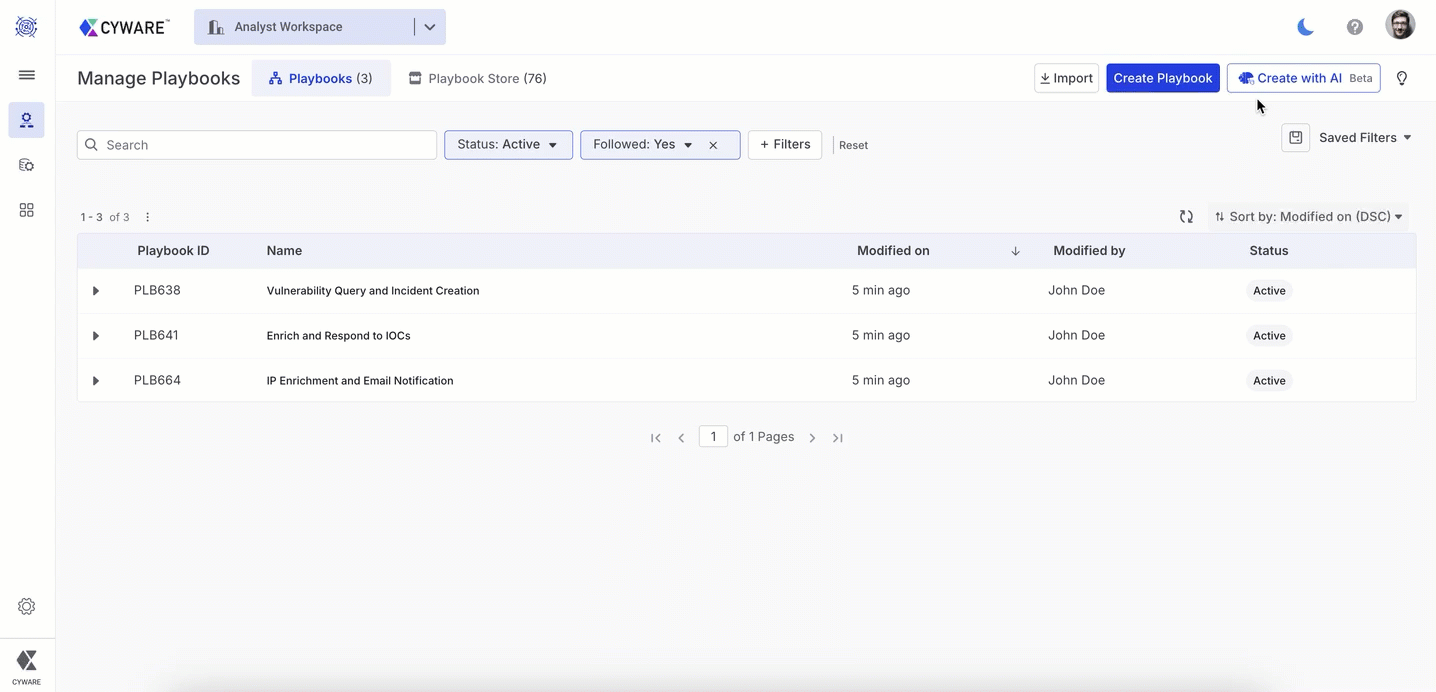Open the hamburger navigation menu

coord(27,75)
